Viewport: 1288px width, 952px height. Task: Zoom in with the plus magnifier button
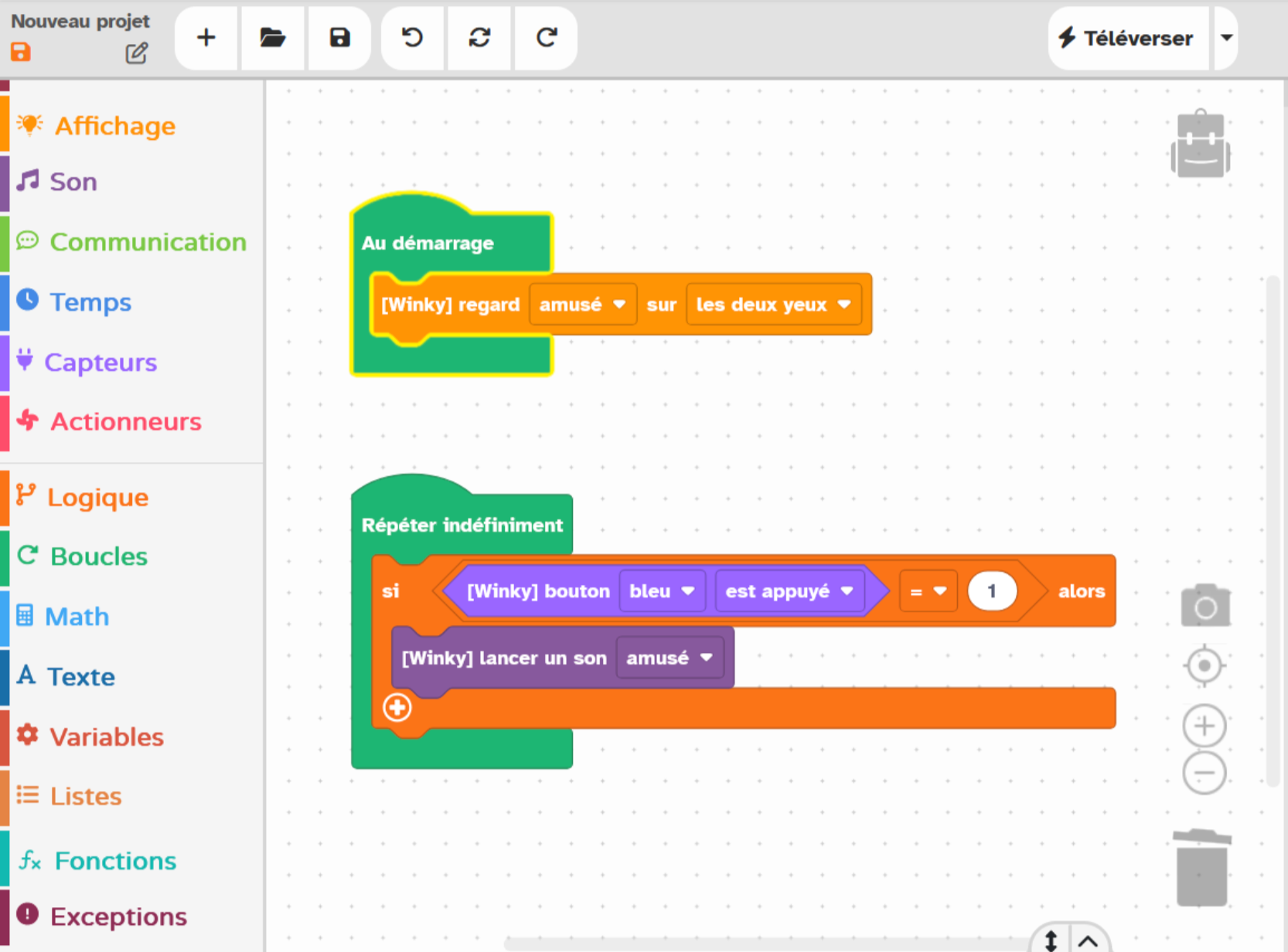tap(1204, 726)
